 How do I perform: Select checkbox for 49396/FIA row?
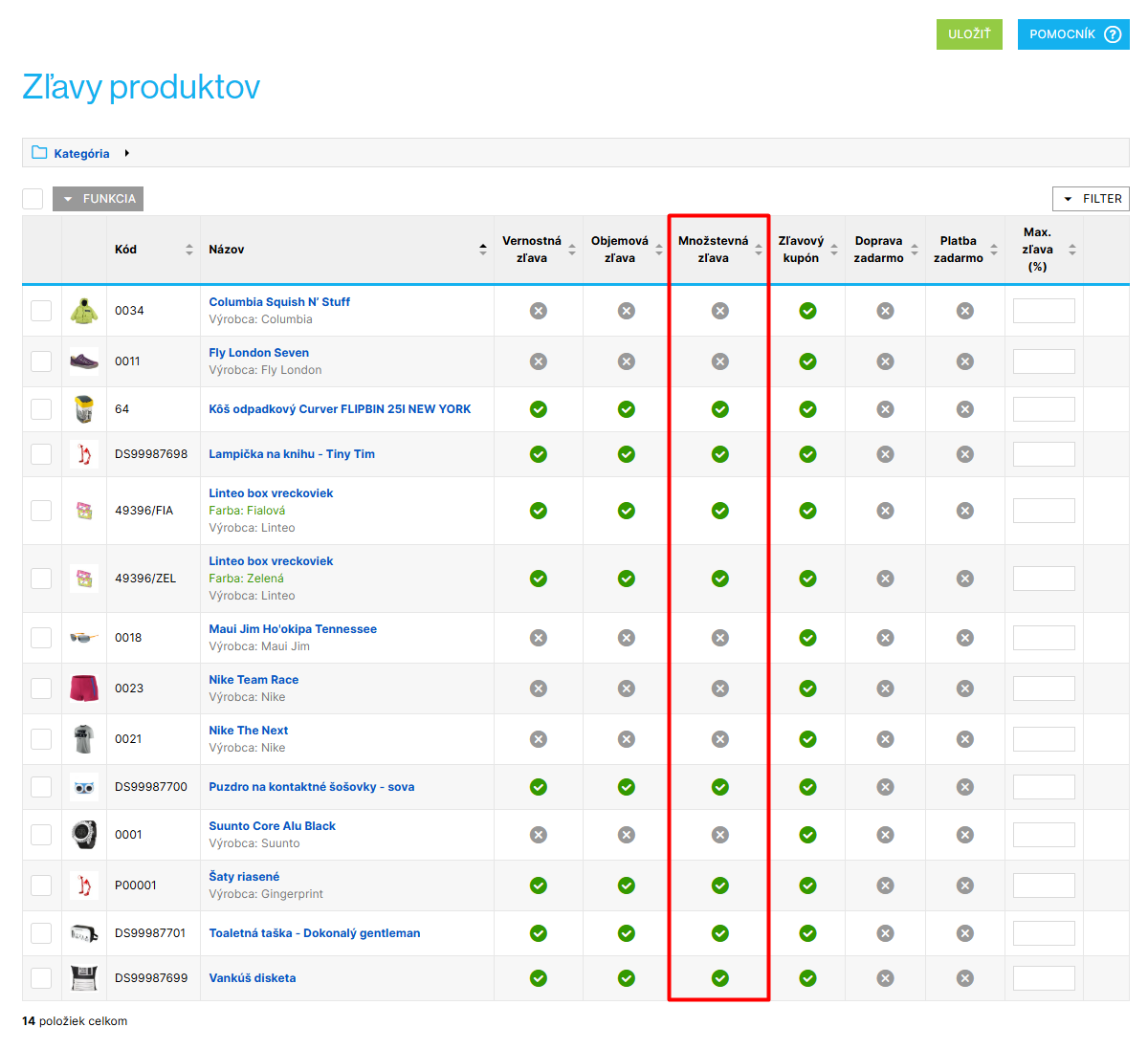pos(41,511)
